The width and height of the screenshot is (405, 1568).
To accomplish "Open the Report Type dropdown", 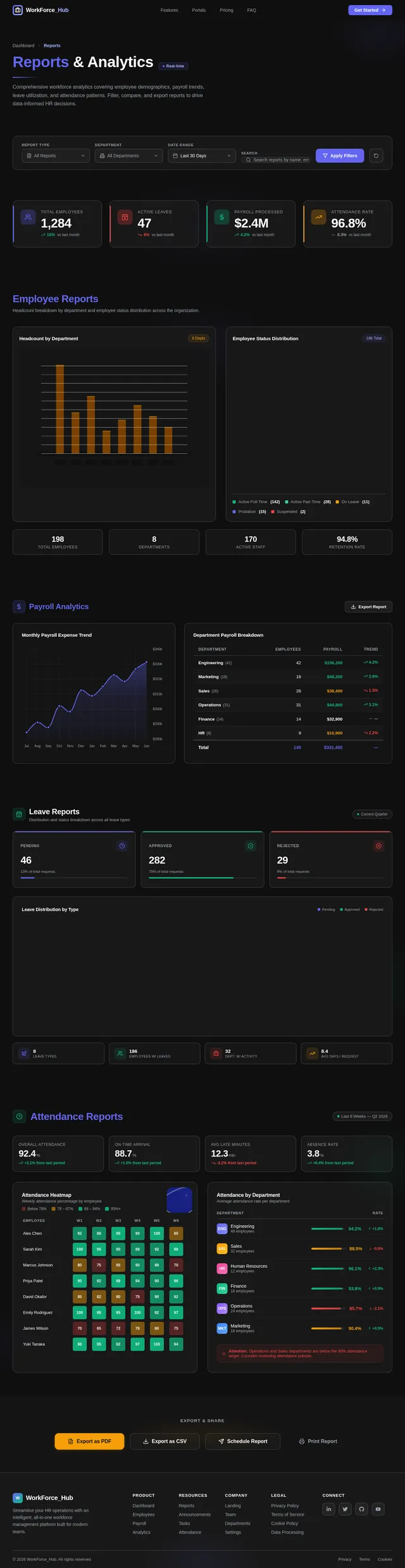I will coord(56,156).
